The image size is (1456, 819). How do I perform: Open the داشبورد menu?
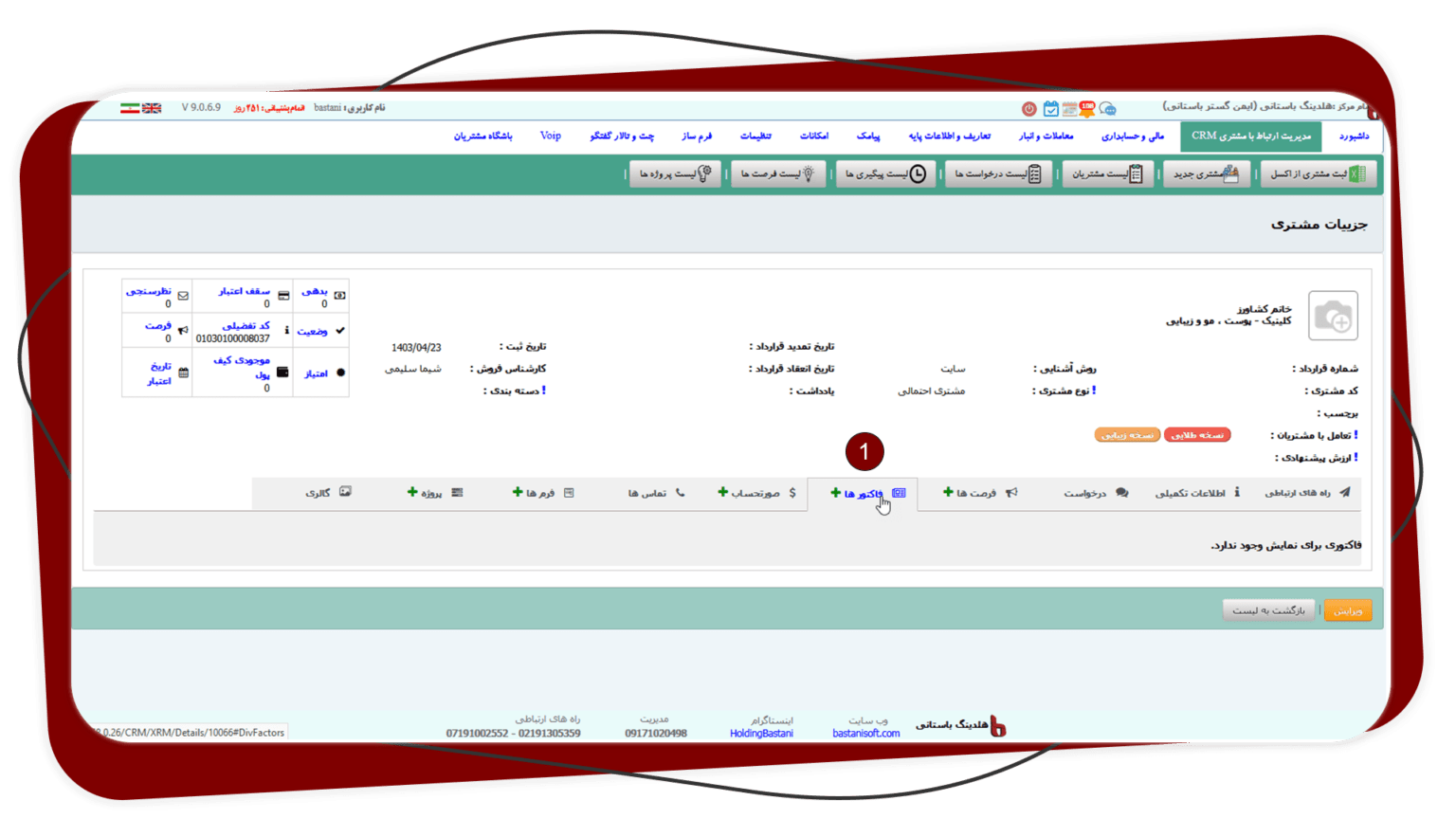tap(1354, 136)
